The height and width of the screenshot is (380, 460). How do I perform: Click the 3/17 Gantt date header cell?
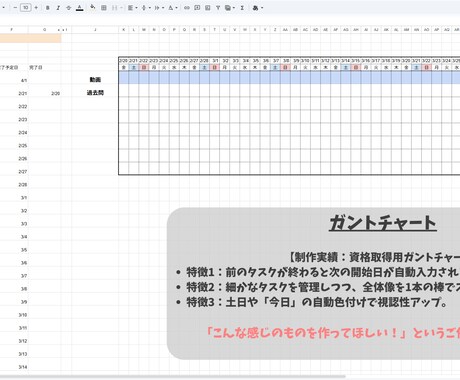click(376, 61)
